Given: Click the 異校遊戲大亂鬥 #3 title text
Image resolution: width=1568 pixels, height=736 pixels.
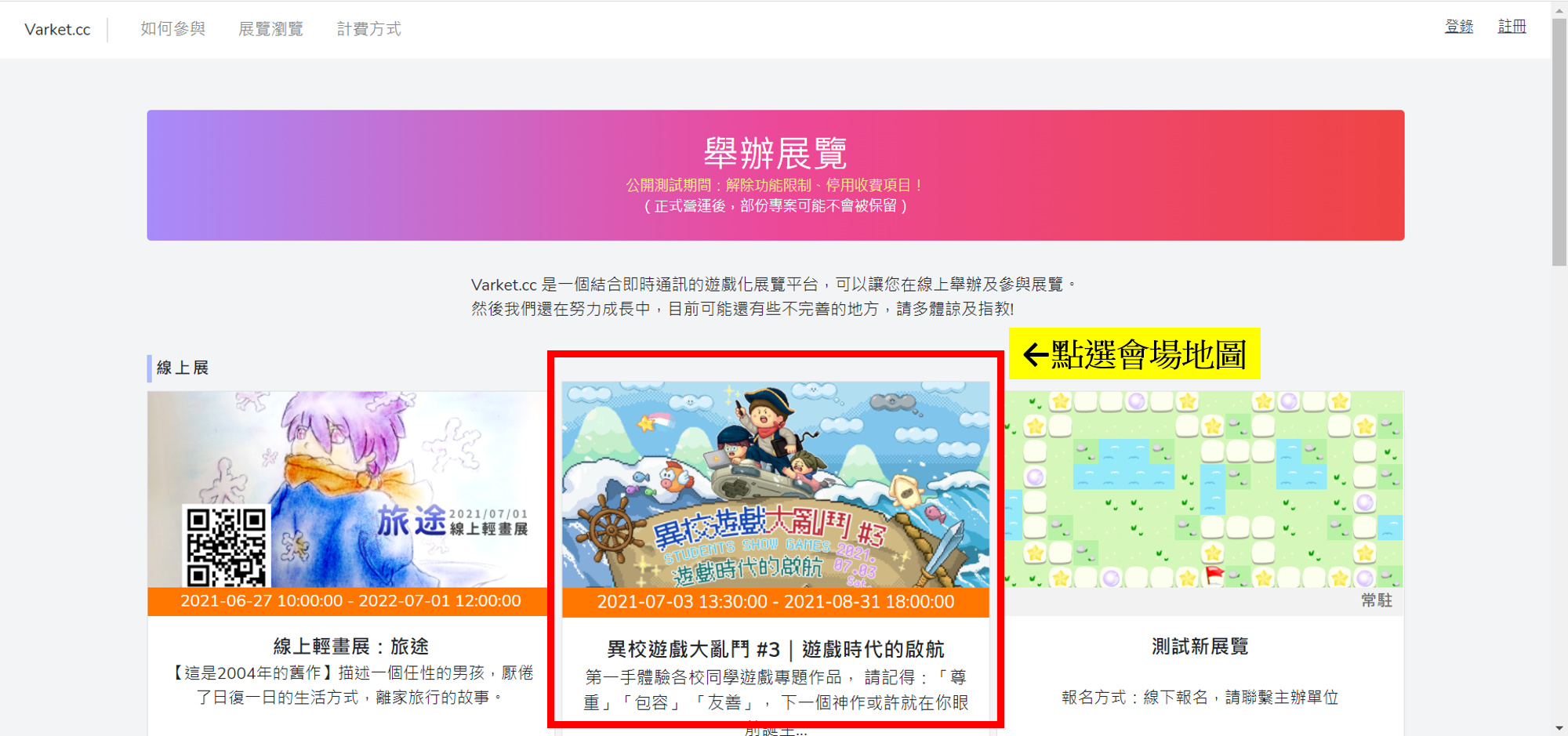Looking at the screenshot, I should tap(775, 649).
